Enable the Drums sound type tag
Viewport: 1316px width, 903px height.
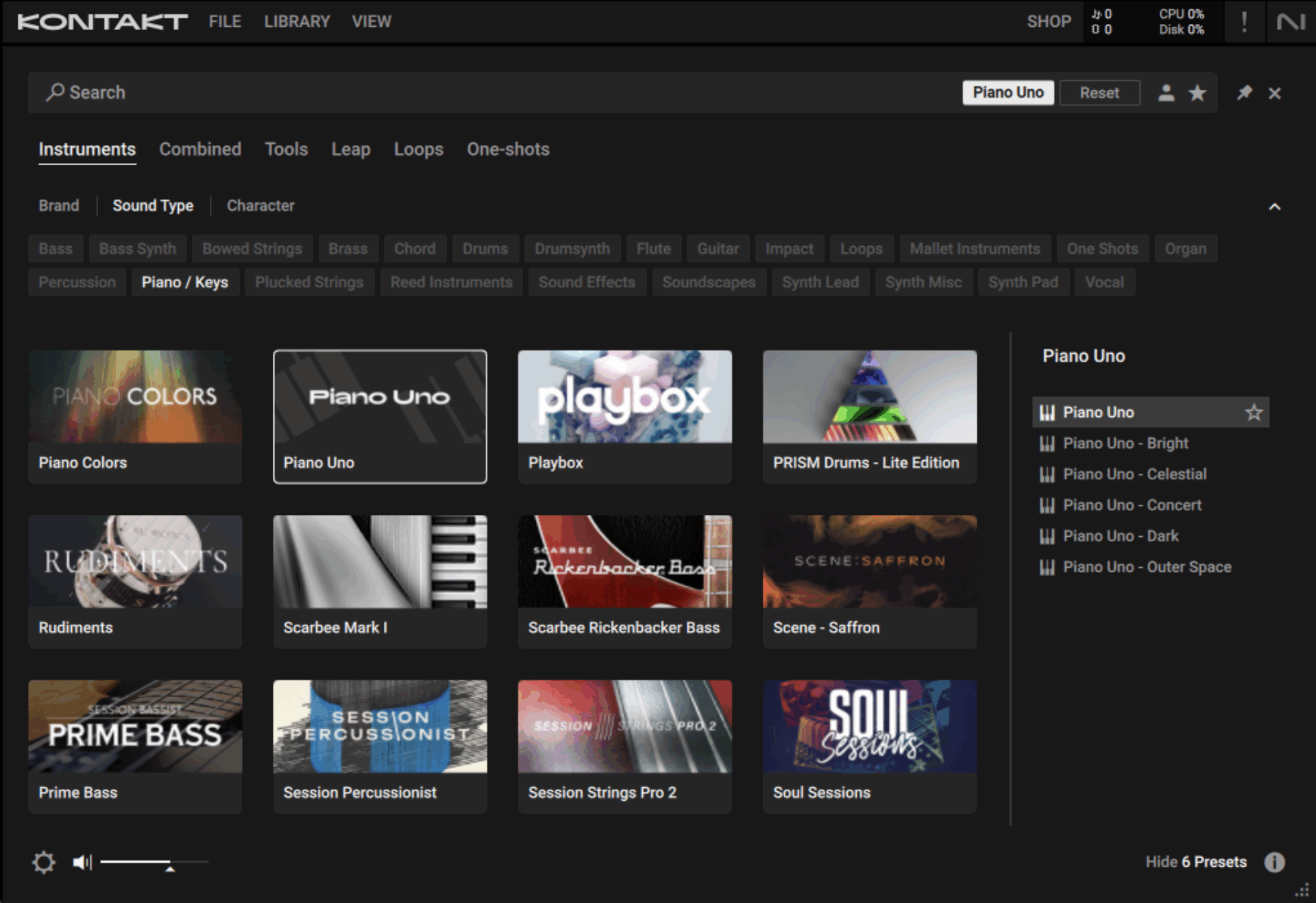coord(485,249)
